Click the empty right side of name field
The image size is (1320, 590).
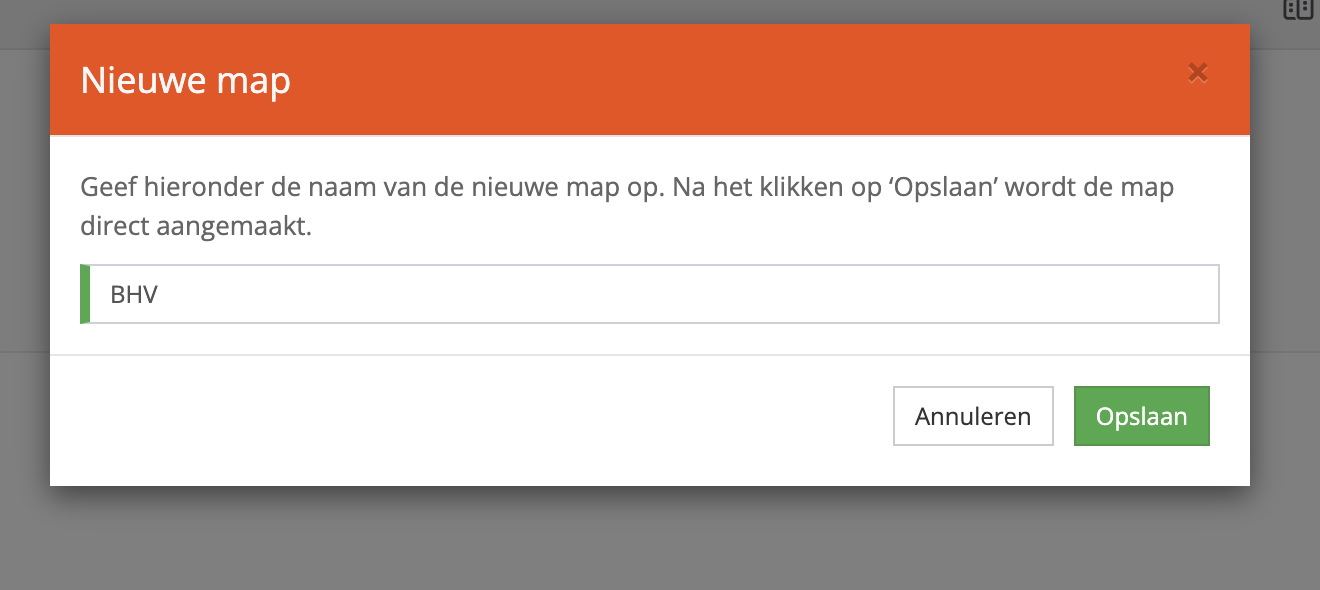tap(900, 294)
